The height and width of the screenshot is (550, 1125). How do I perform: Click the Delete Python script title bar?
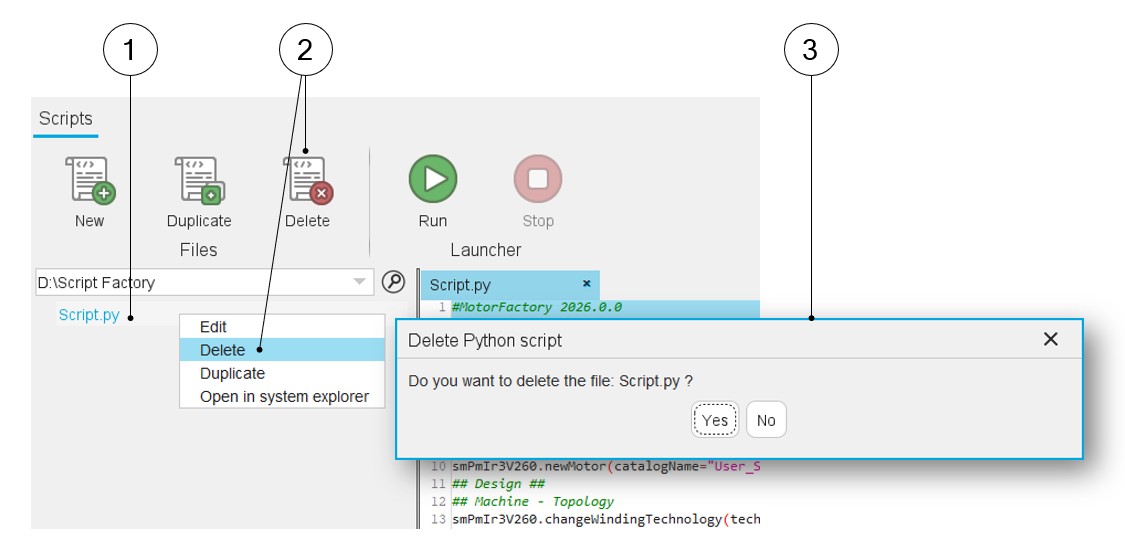point(700,340)
